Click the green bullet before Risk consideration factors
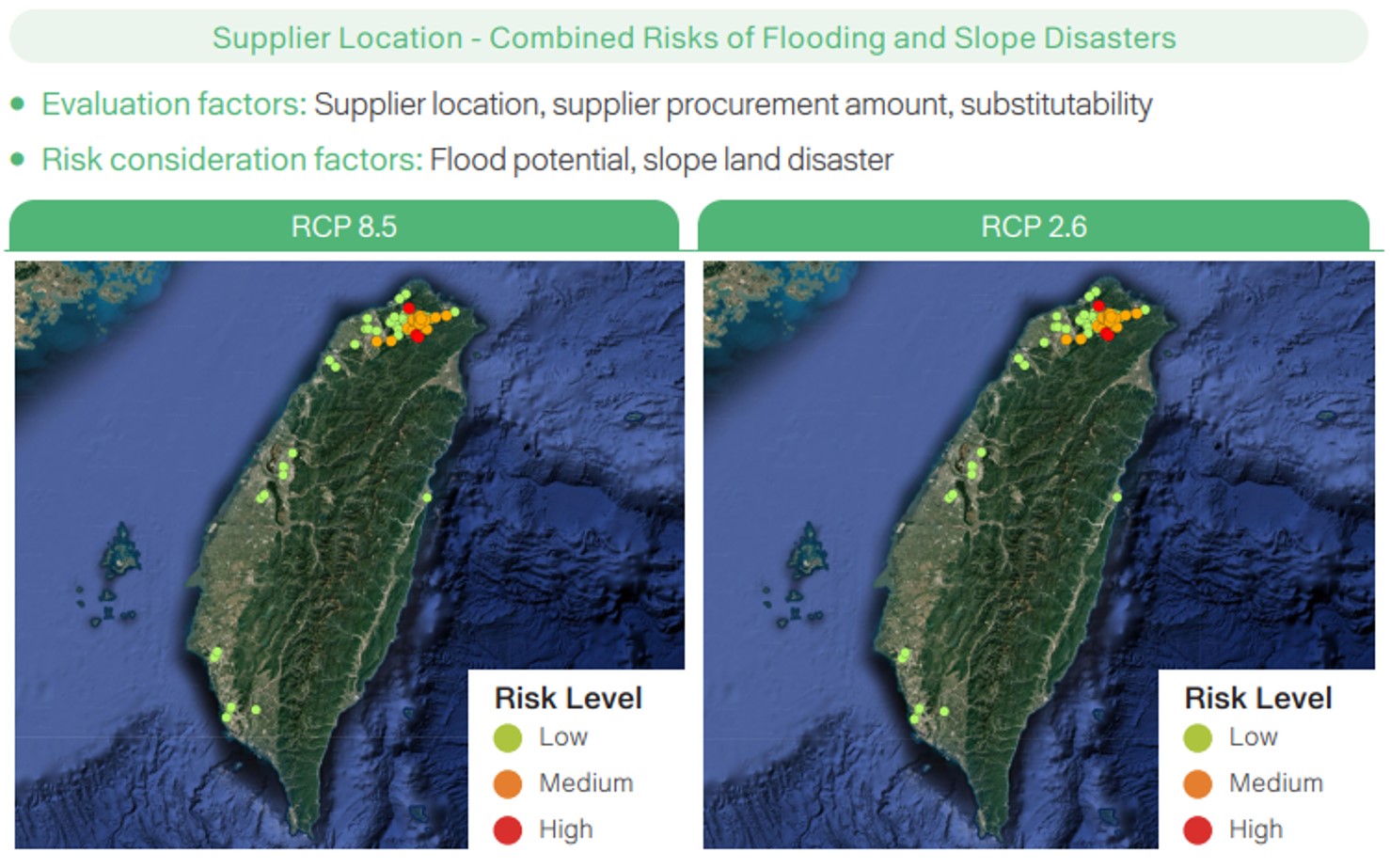This screenshot has width=1390, height=868. click(x=18, y=159)
